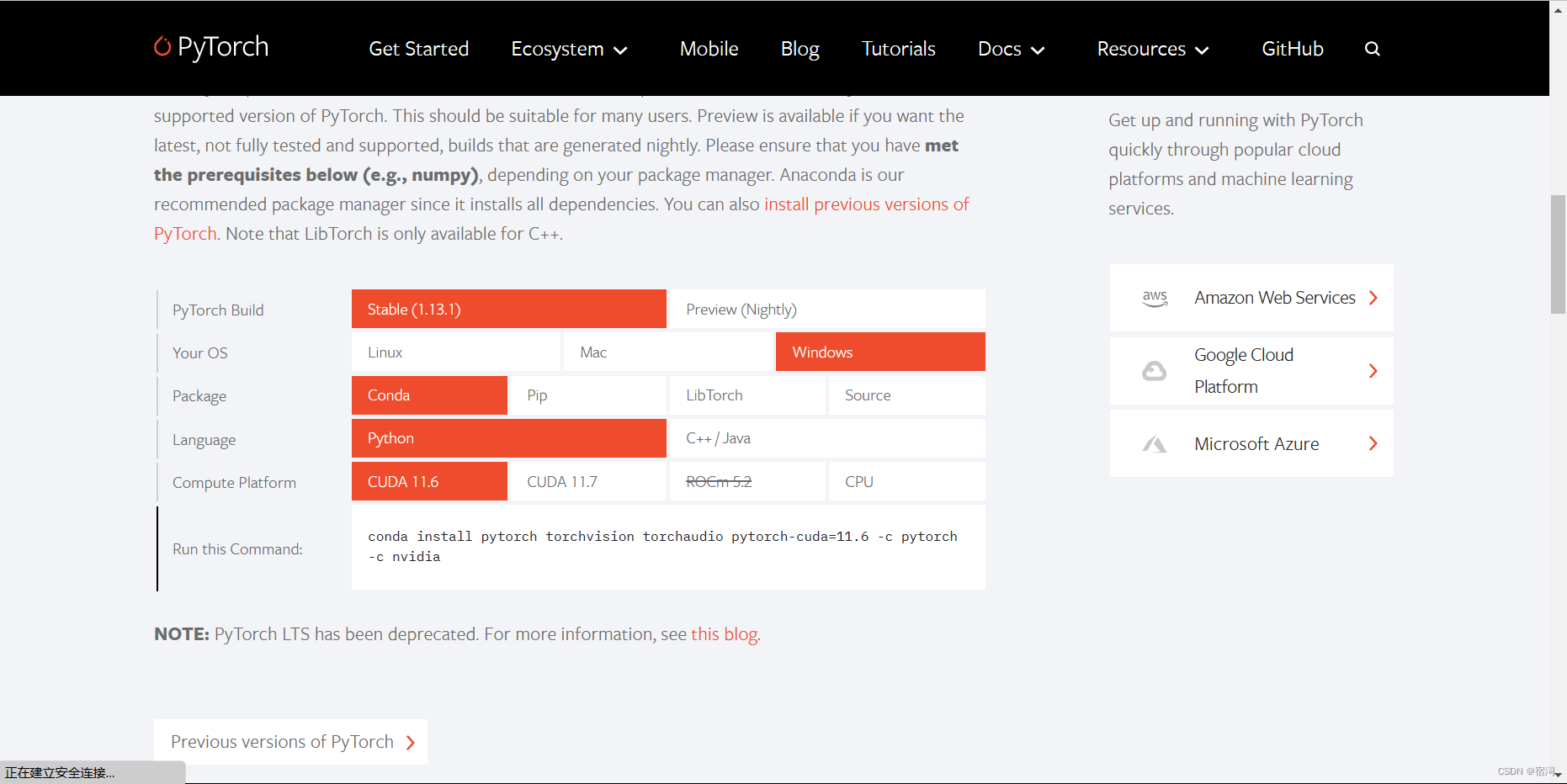
Task: Select the Conda package option
Action: click(429, 395)
